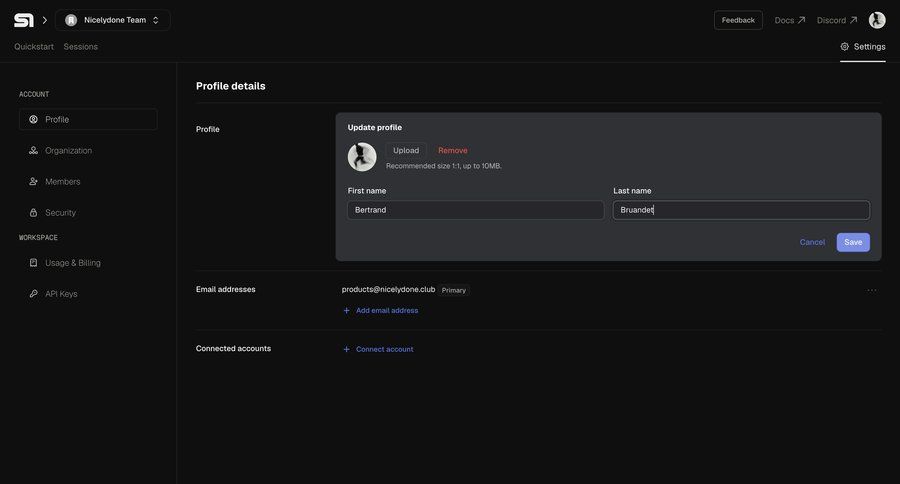Open the three-dot menu for the email address
The width and height of the screenshot is (900, 484).
872,290
